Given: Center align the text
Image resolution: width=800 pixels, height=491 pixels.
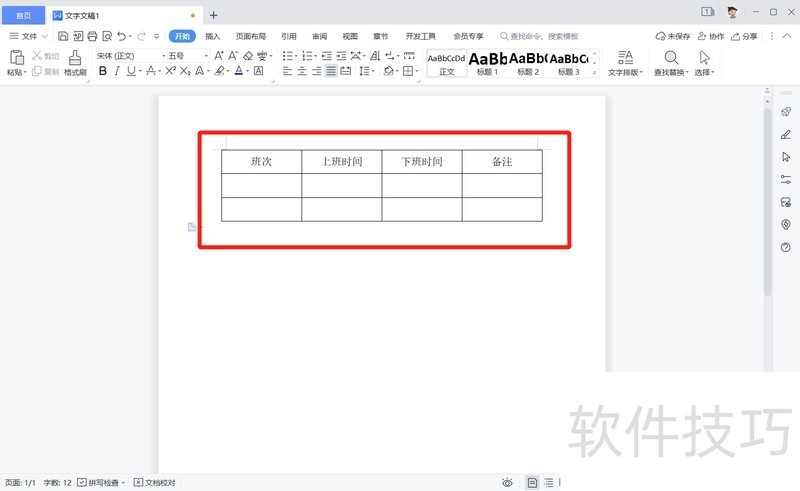Looking at the screenshot, I should tap(302, 71).
